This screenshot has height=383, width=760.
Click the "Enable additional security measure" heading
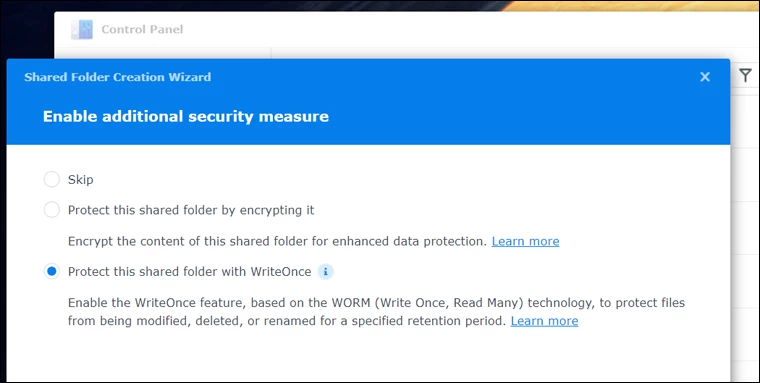point(186,116)
